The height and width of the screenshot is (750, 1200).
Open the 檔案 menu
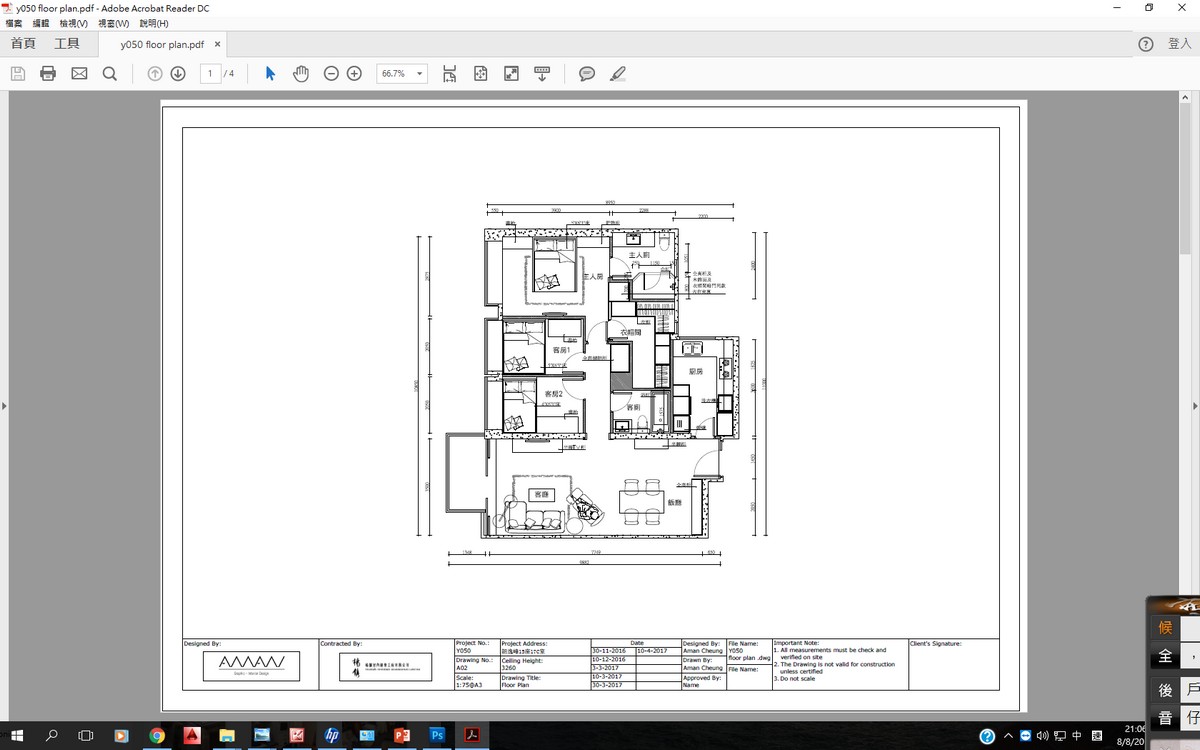(14, 23)
